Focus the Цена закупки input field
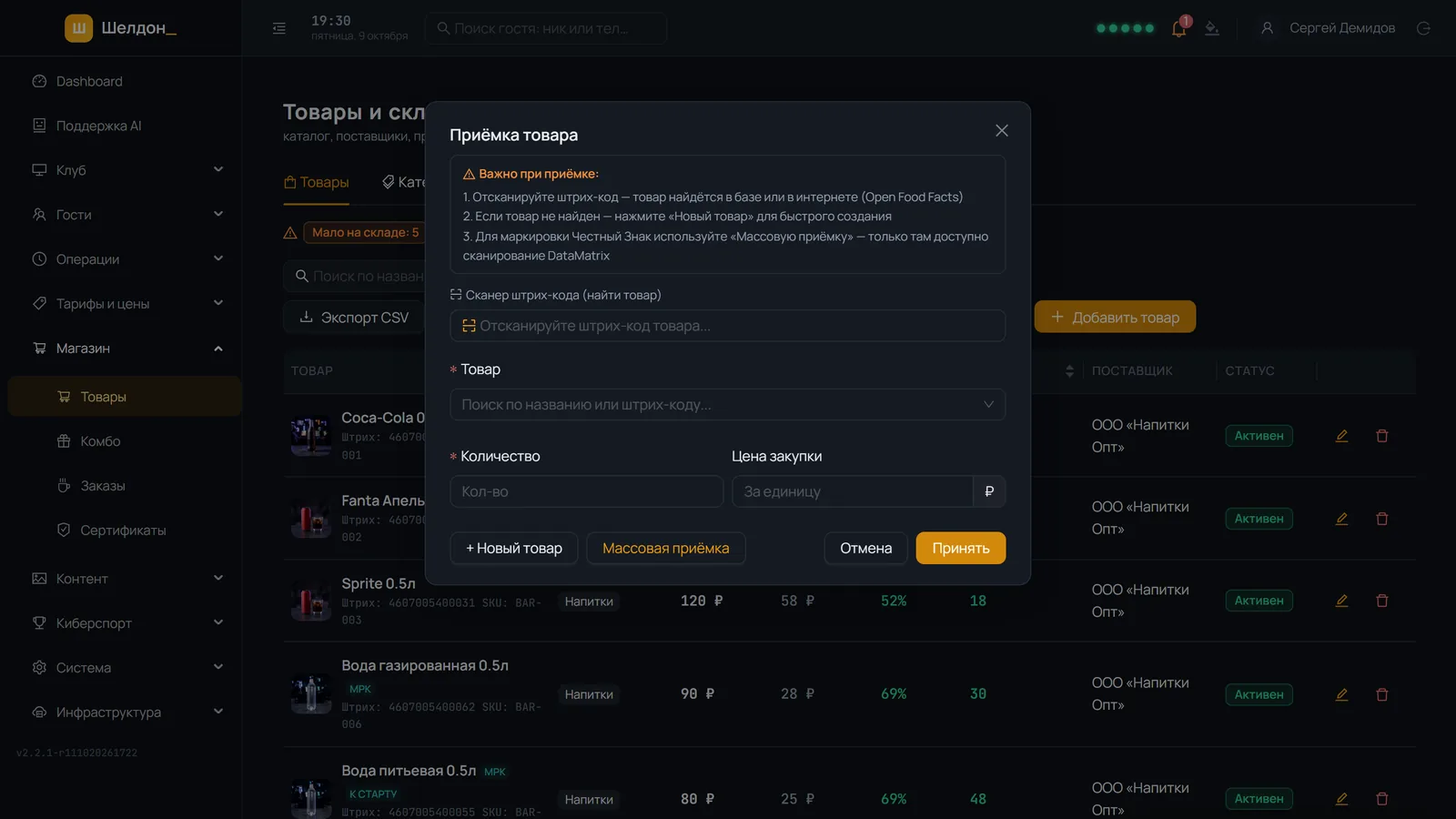The width and height of the screenshot is (1456, 819). (853, 491)
